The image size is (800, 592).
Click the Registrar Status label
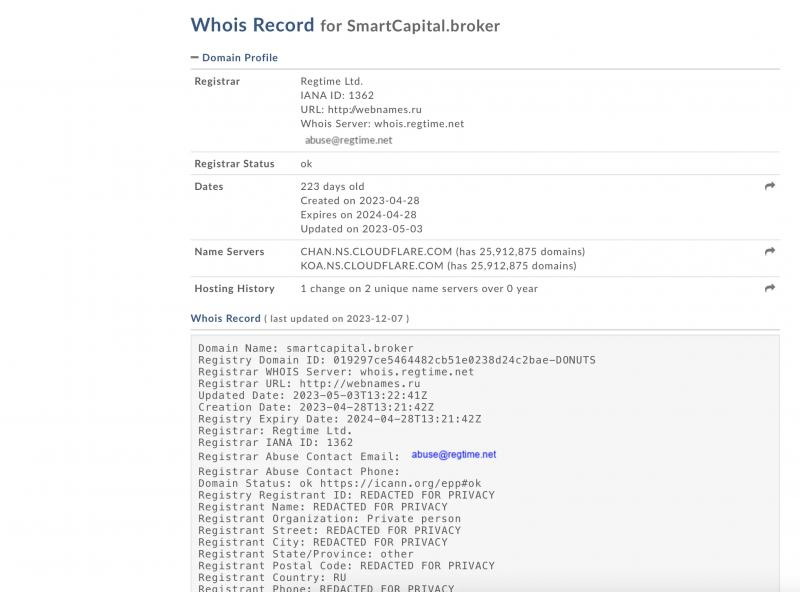[x=234, y=164]
